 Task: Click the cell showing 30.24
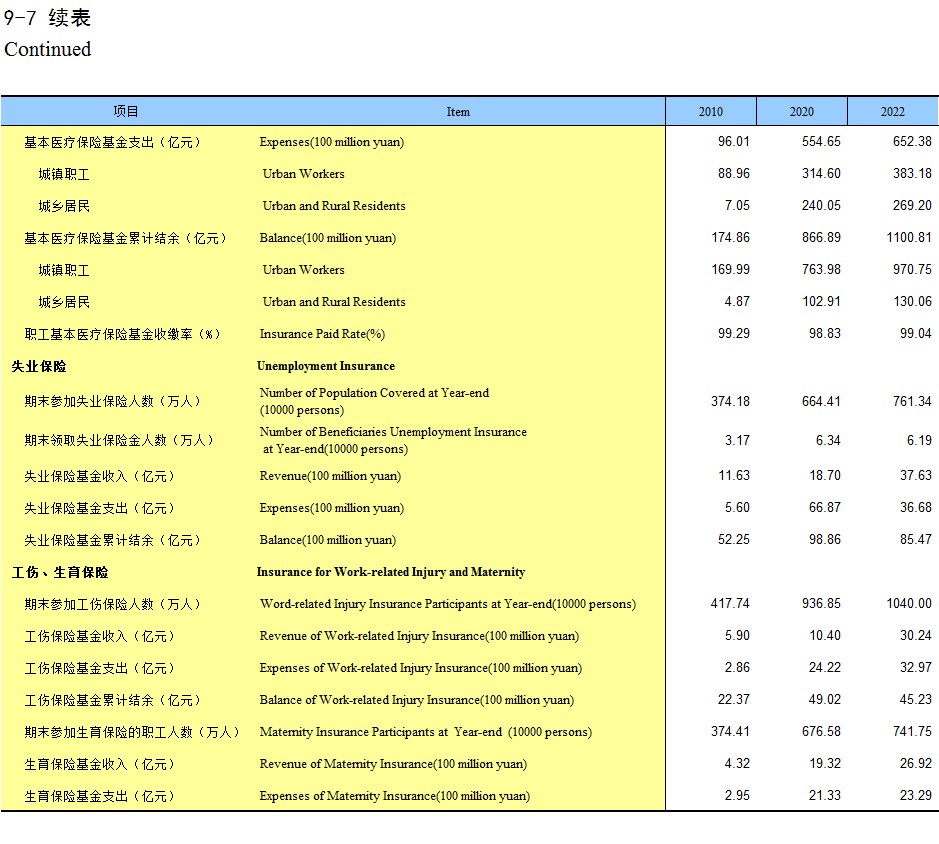point(916,636)
